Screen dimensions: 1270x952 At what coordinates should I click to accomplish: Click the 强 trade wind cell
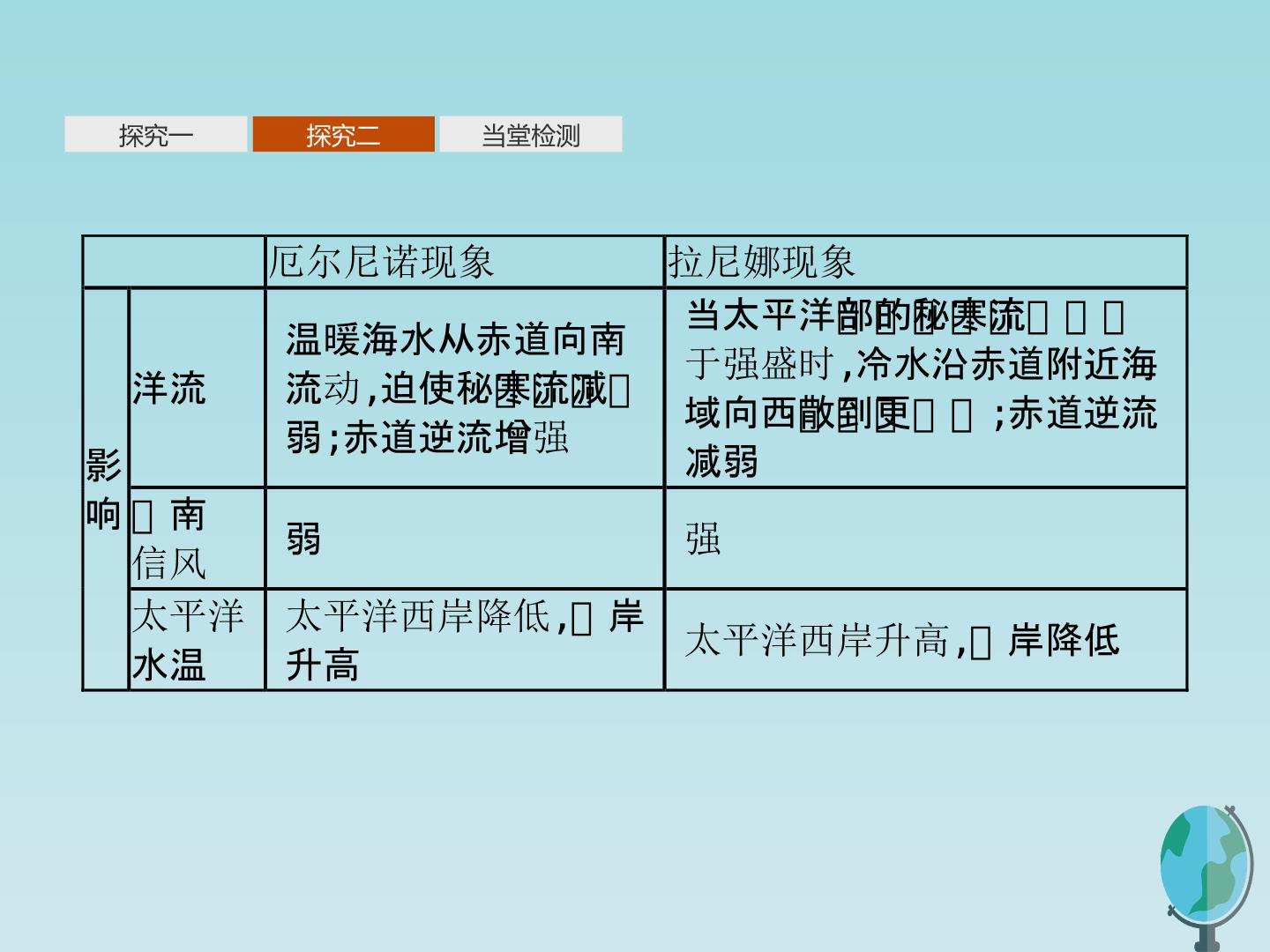pyautogui.click(x=926, y=539)
